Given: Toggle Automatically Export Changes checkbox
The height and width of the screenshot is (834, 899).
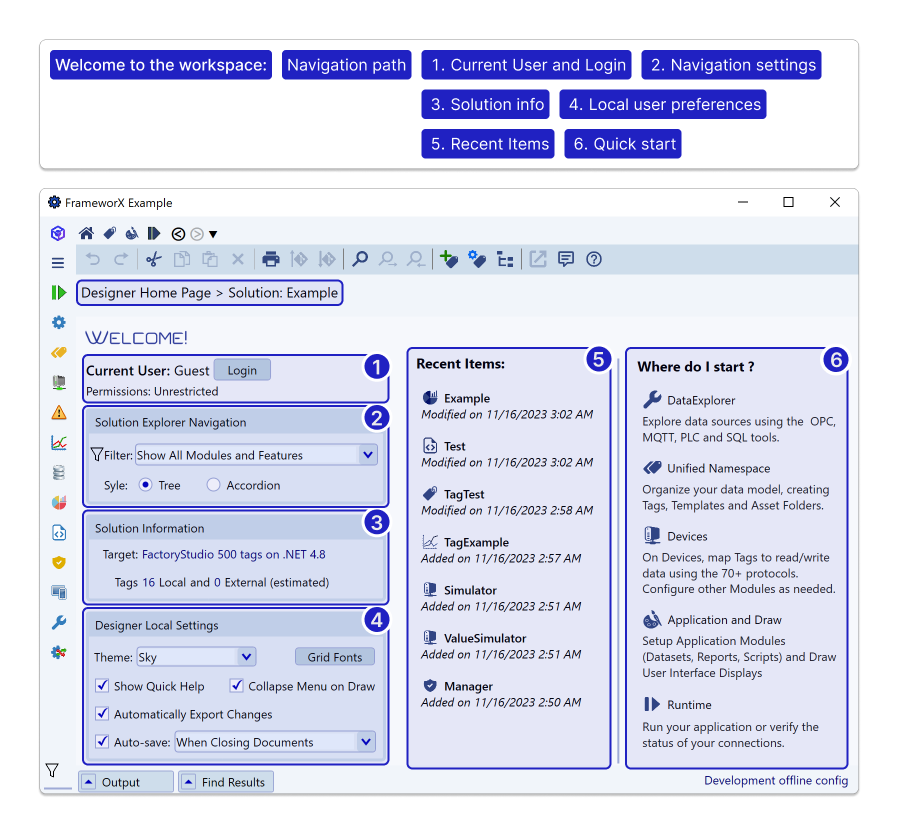Looking at the screenshot, I should tap(102, 714).
